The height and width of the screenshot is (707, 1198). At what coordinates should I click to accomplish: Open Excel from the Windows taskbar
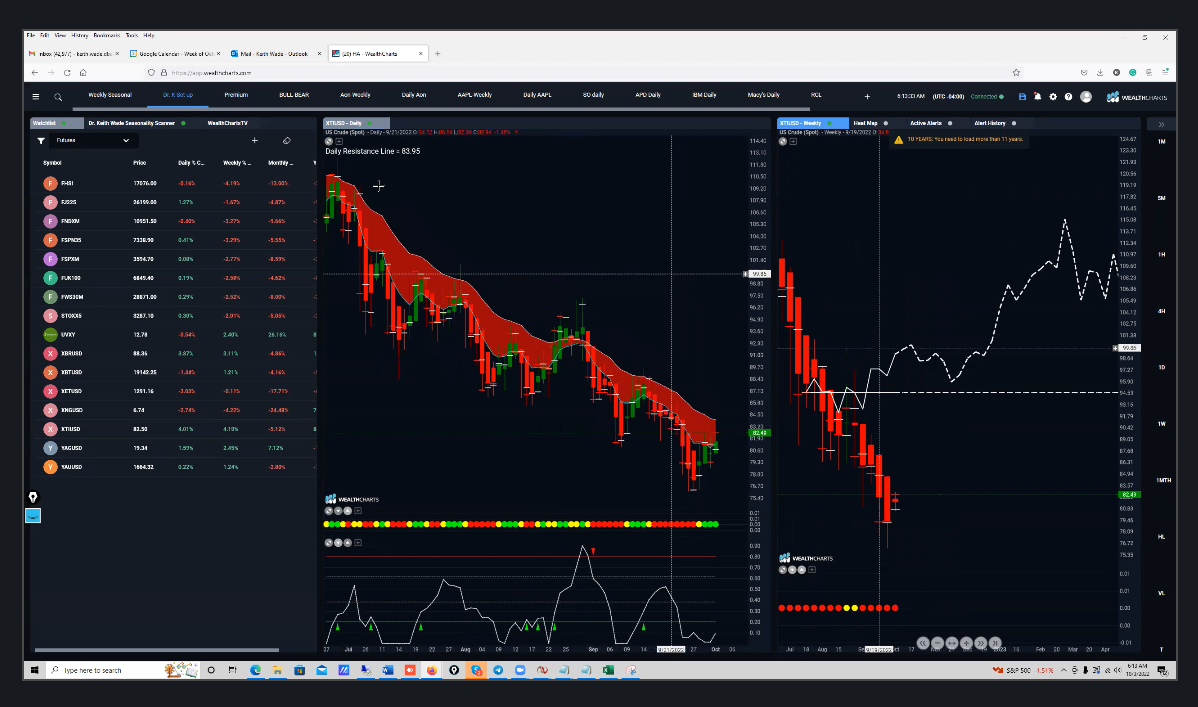pos(608,670)
